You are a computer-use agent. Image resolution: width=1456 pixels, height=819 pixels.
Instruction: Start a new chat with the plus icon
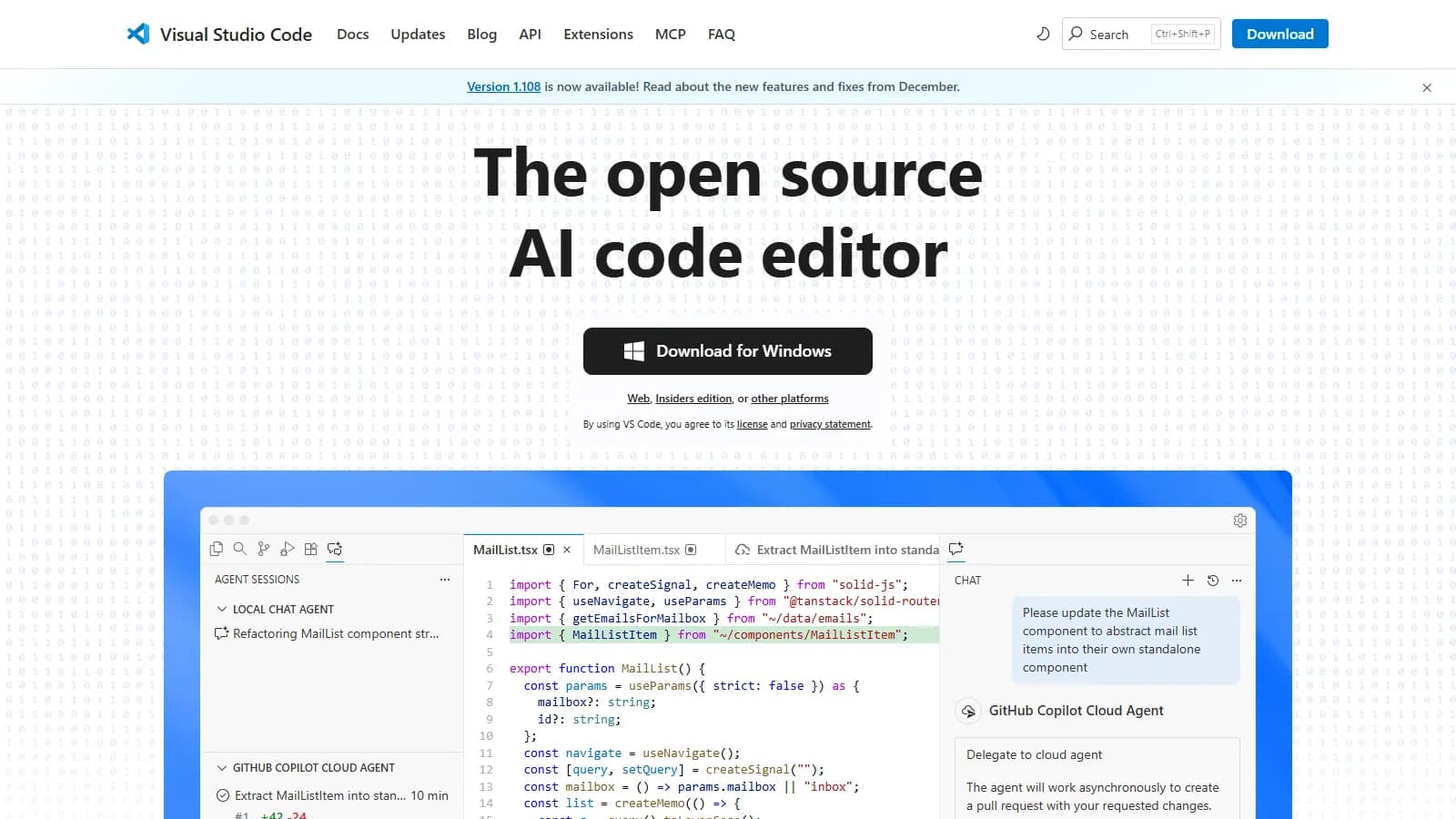coord(1188,580)
